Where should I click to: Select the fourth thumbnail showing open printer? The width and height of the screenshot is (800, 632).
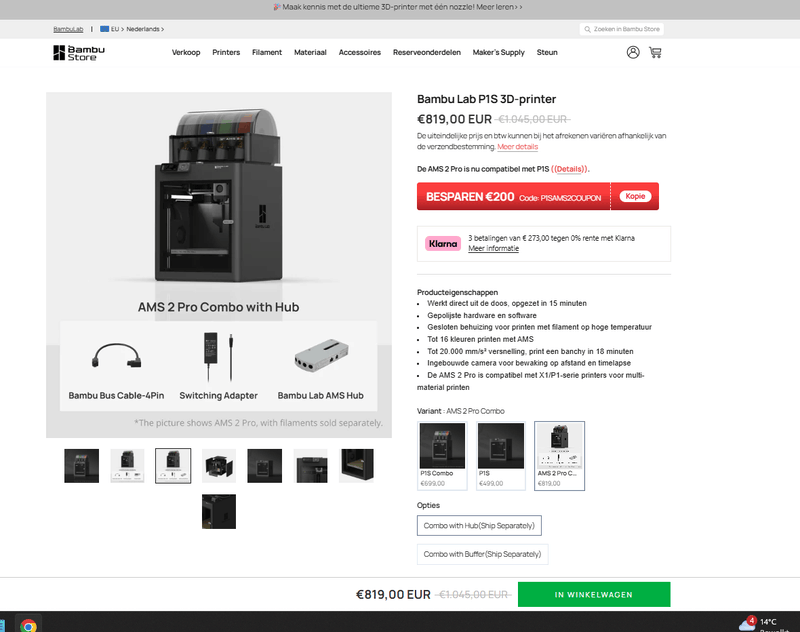point(219,466)
